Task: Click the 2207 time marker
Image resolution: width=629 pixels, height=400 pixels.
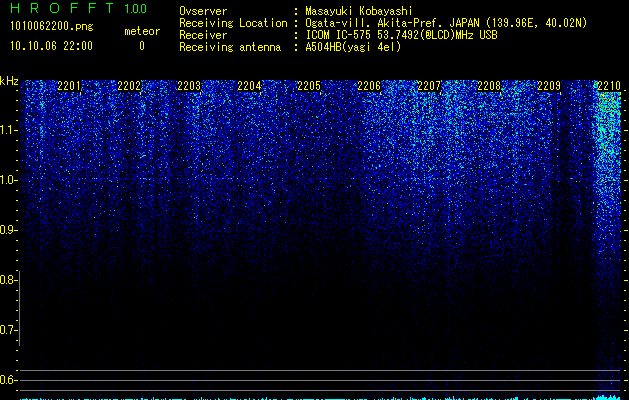Action: pyautogui.click(x=429, y=86)
